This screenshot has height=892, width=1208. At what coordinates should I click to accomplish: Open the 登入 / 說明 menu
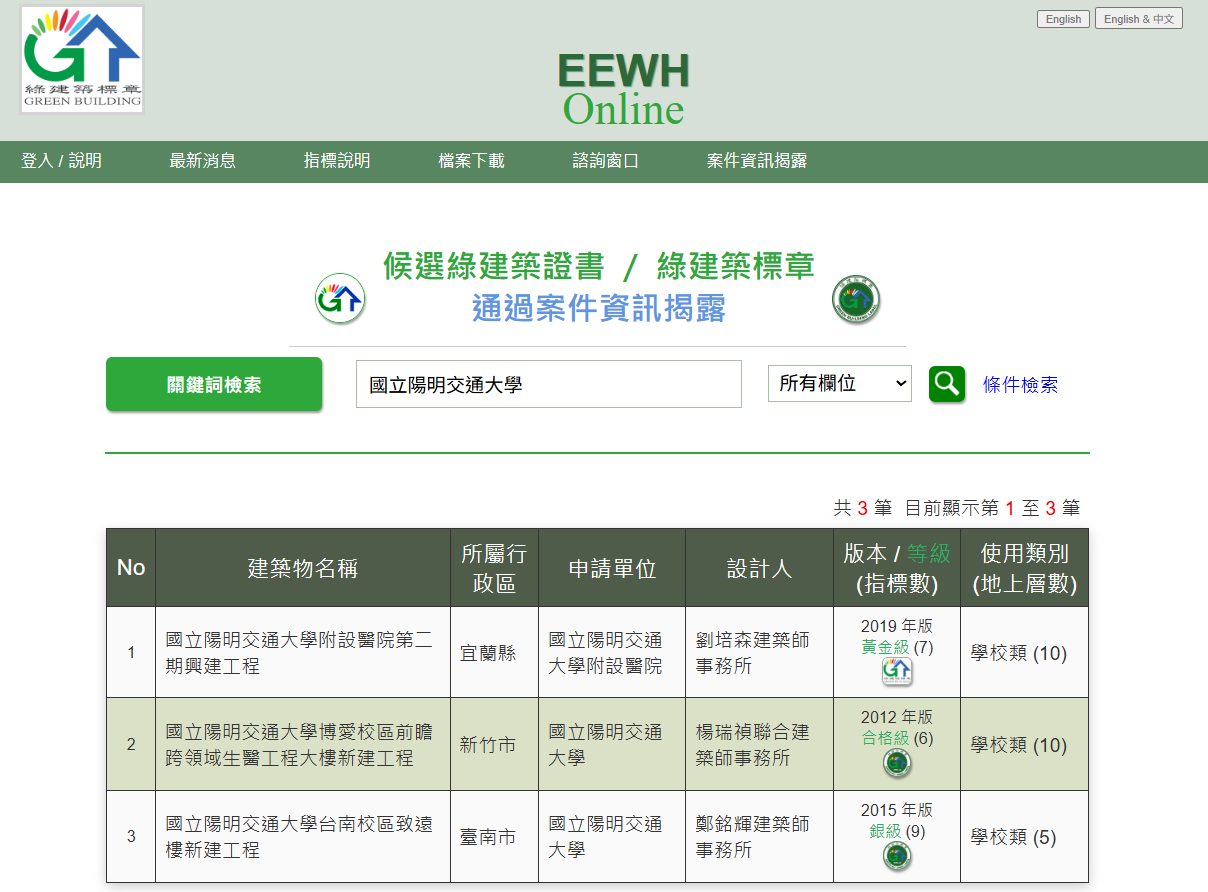[x=61, y=161]
